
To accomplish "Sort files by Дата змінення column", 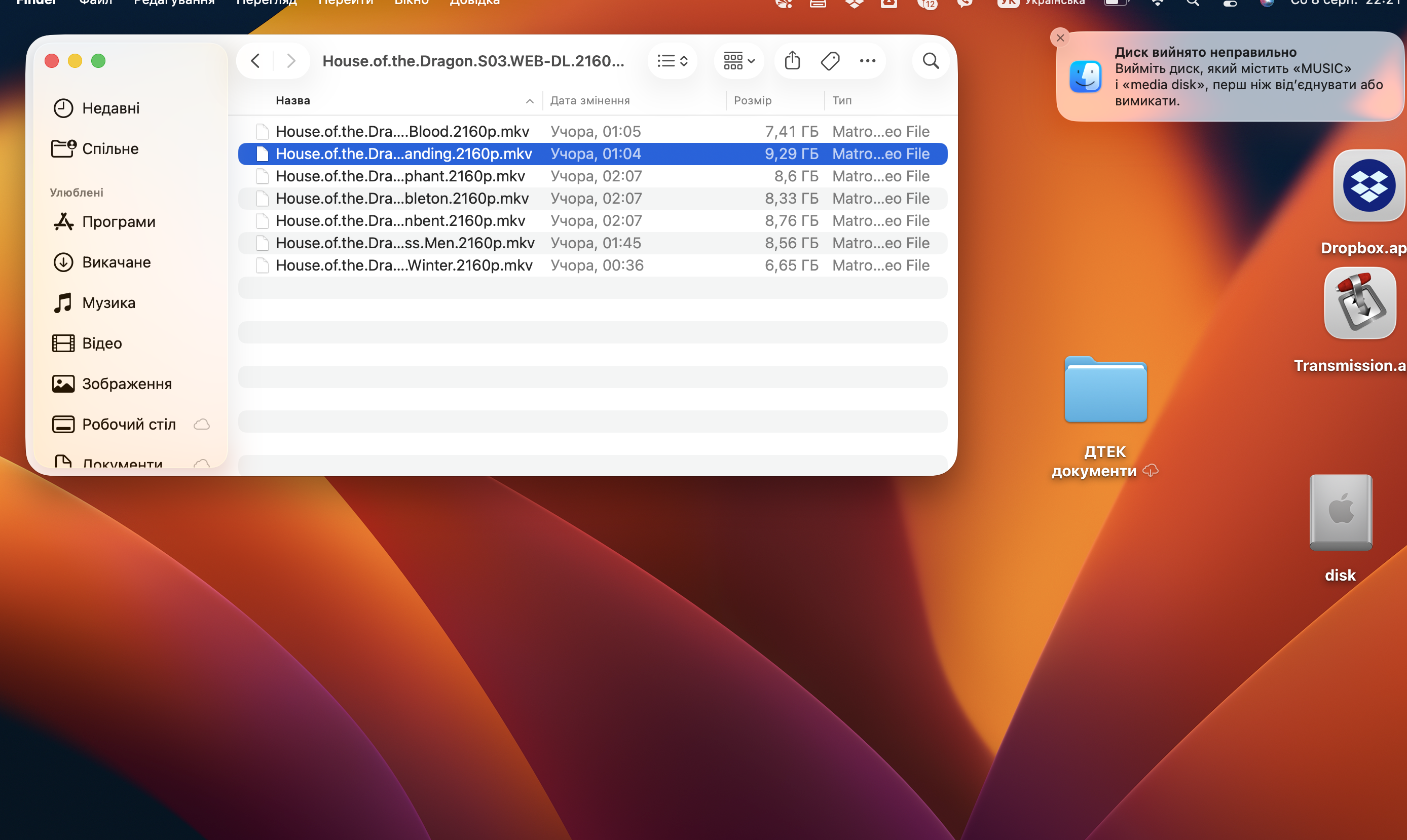I will point(590,101).
